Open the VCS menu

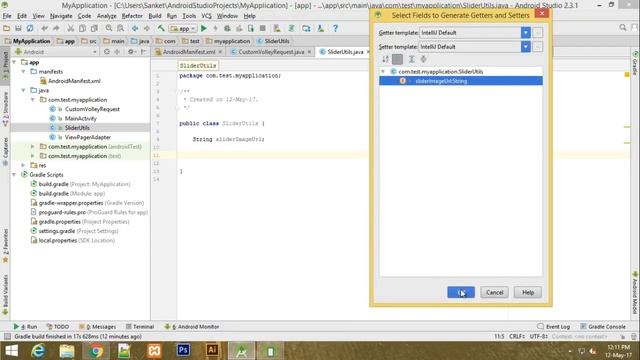(x=207, y=16)
